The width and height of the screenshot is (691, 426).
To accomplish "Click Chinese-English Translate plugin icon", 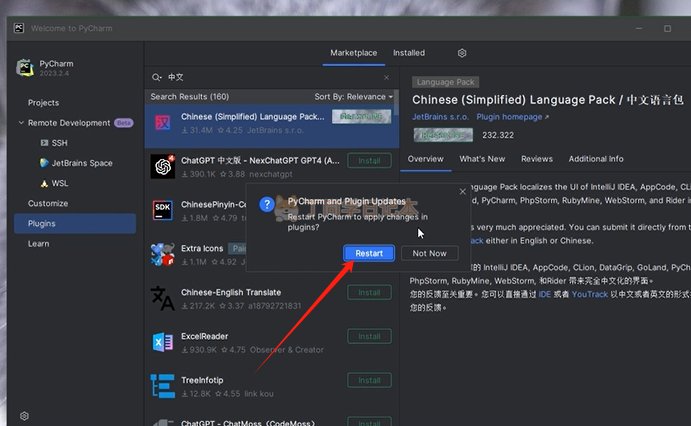I will [163, 298].
